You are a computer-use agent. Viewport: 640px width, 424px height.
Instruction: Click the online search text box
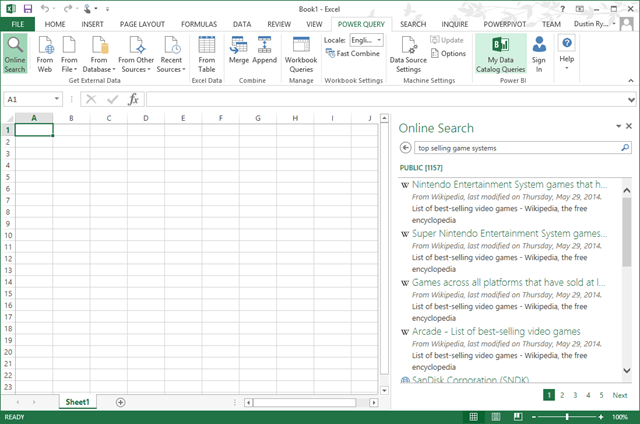point(516,148)
